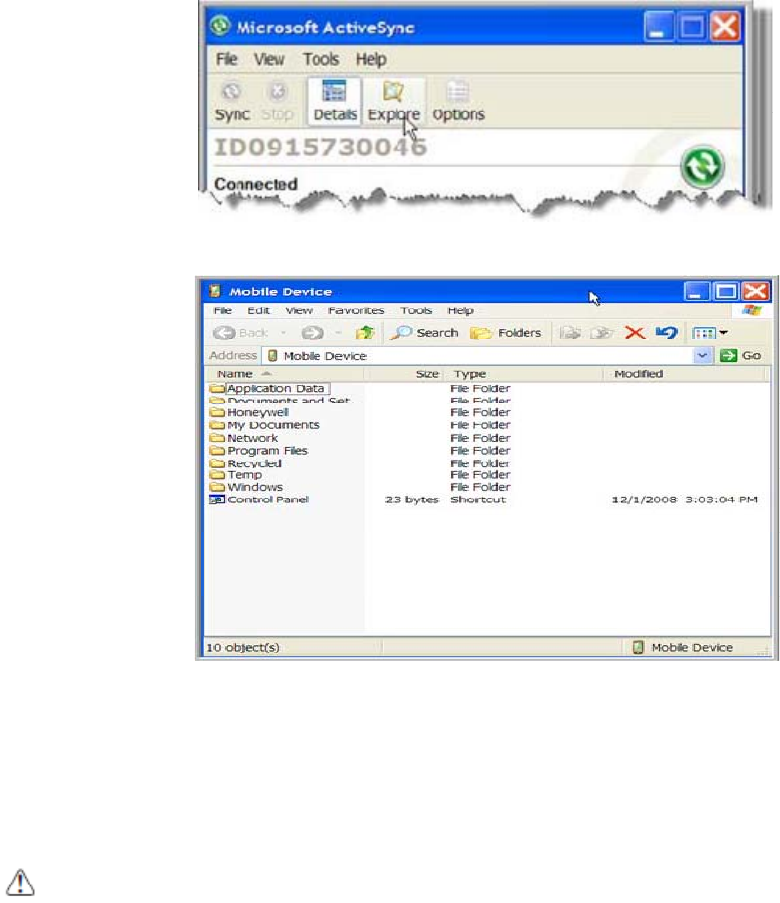Click the 10 object(s) status bar text
Screen dimensions: 780x903
click(243, 648)
